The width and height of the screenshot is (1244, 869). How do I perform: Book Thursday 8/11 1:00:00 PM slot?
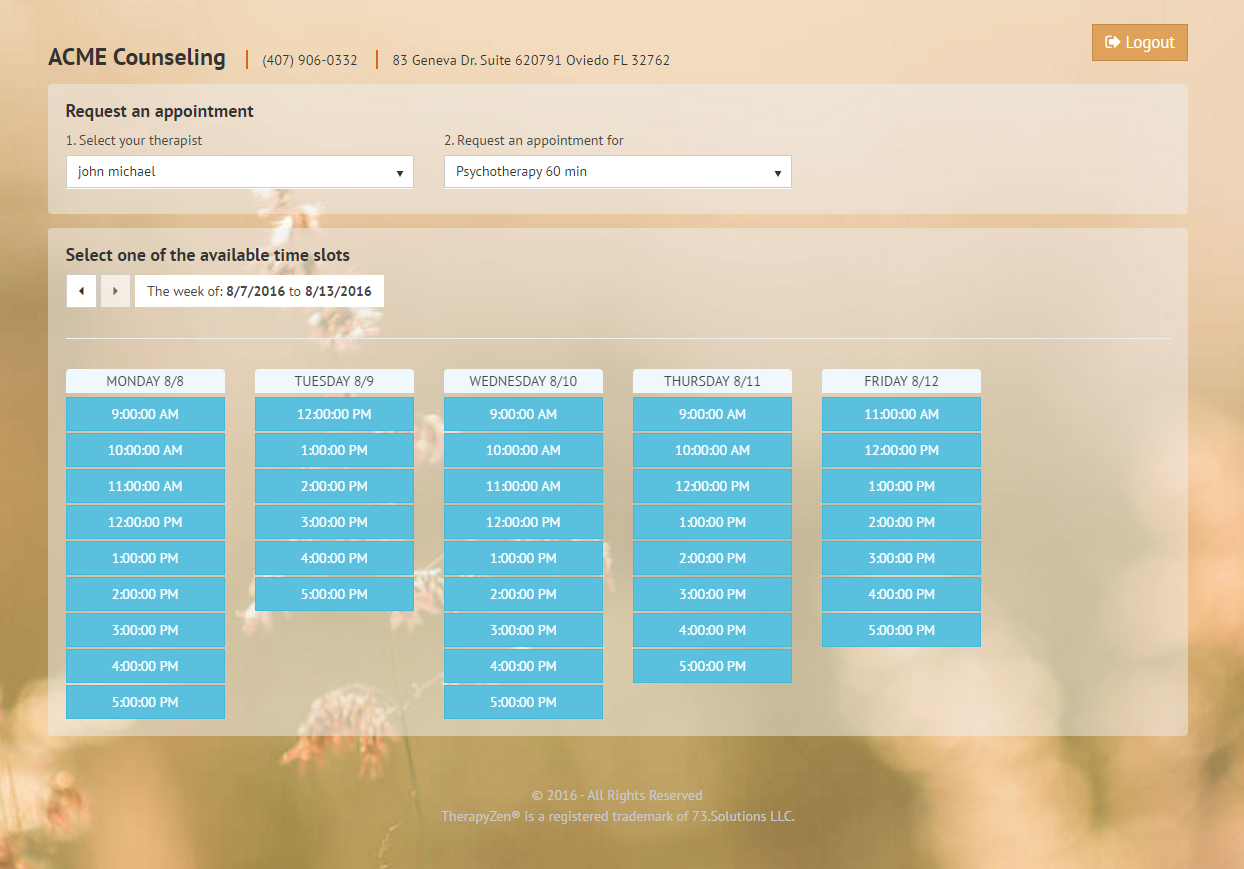(x=712, y=522)
